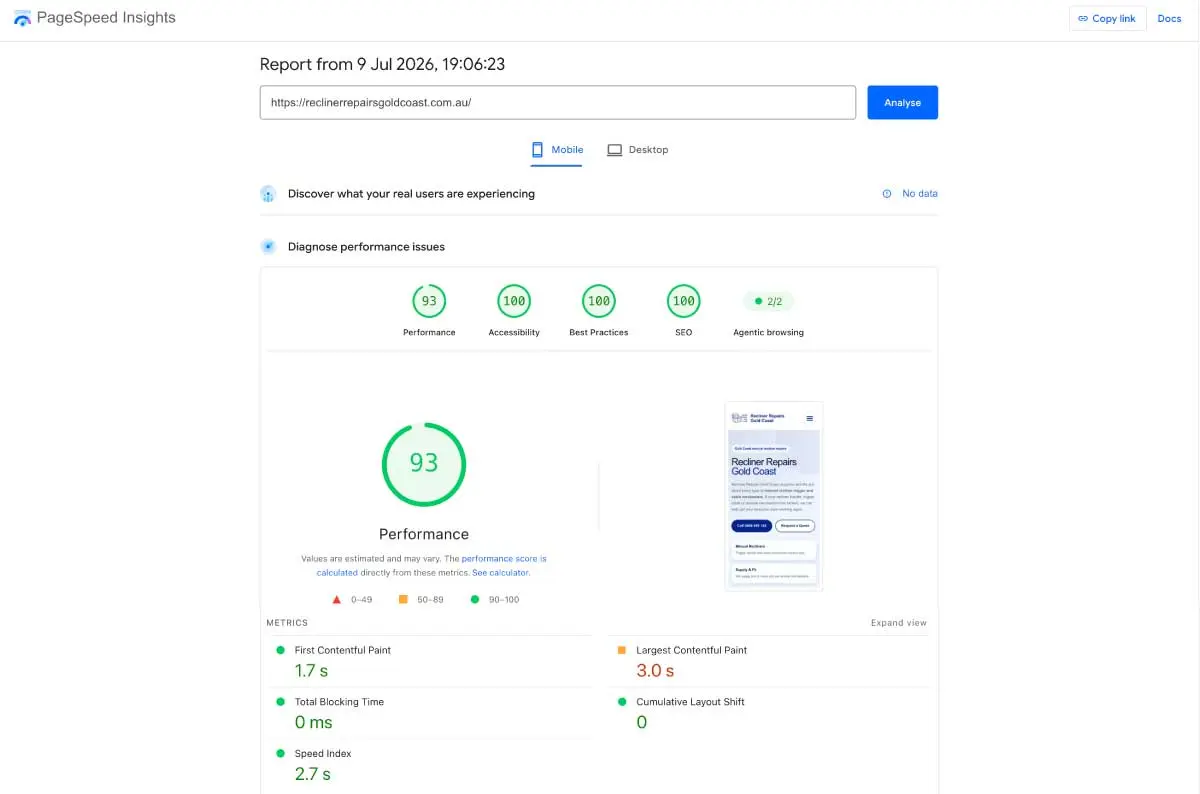Click the large 93 performance gauge
The height and width of the screenshot is (794, 1200).
424,463
